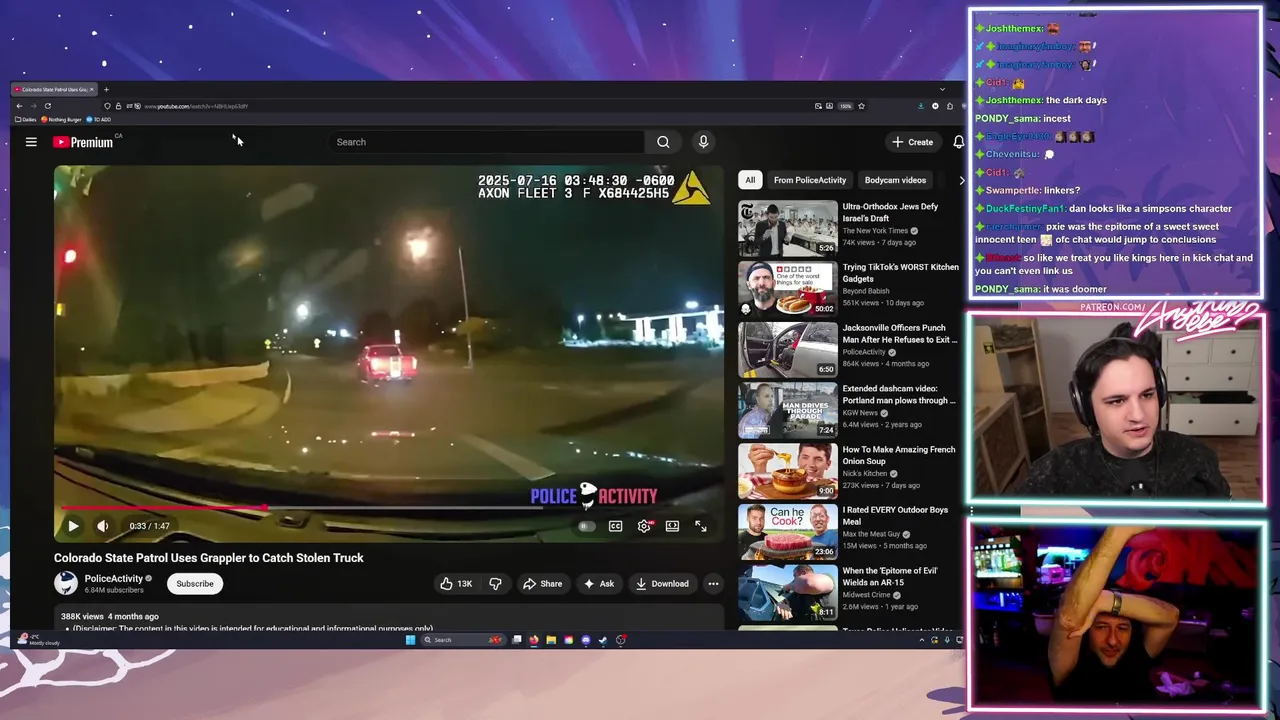
Task: Open more actions three-dot menu
Action: [713, 584]
